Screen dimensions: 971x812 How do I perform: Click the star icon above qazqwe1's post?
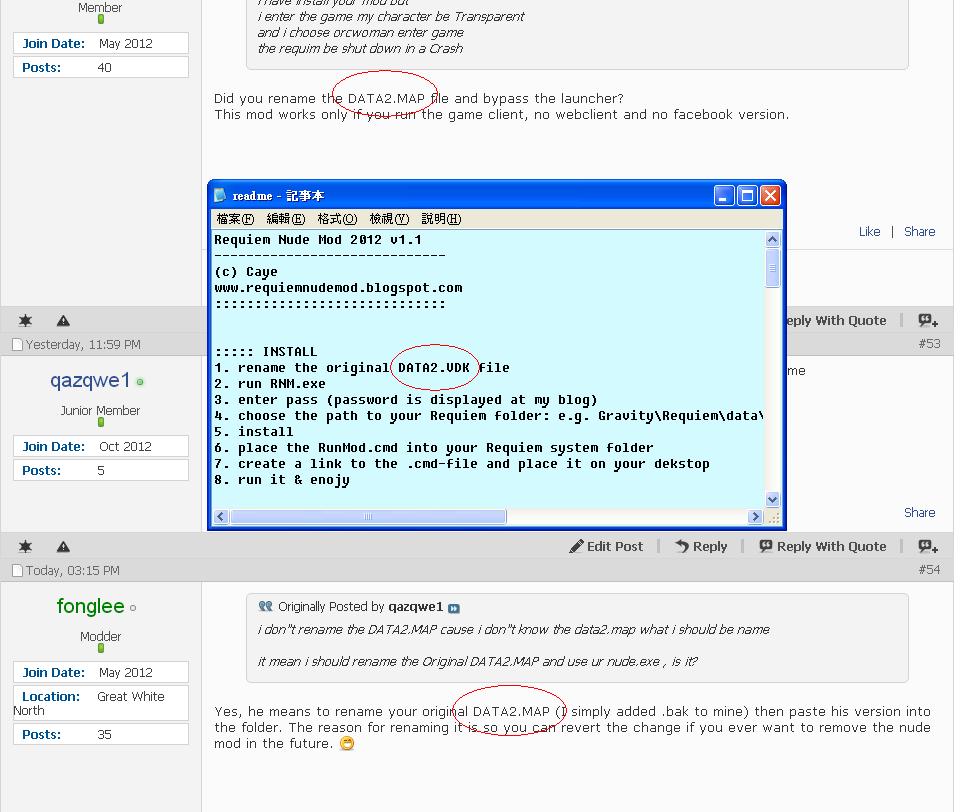pos(25,320)
